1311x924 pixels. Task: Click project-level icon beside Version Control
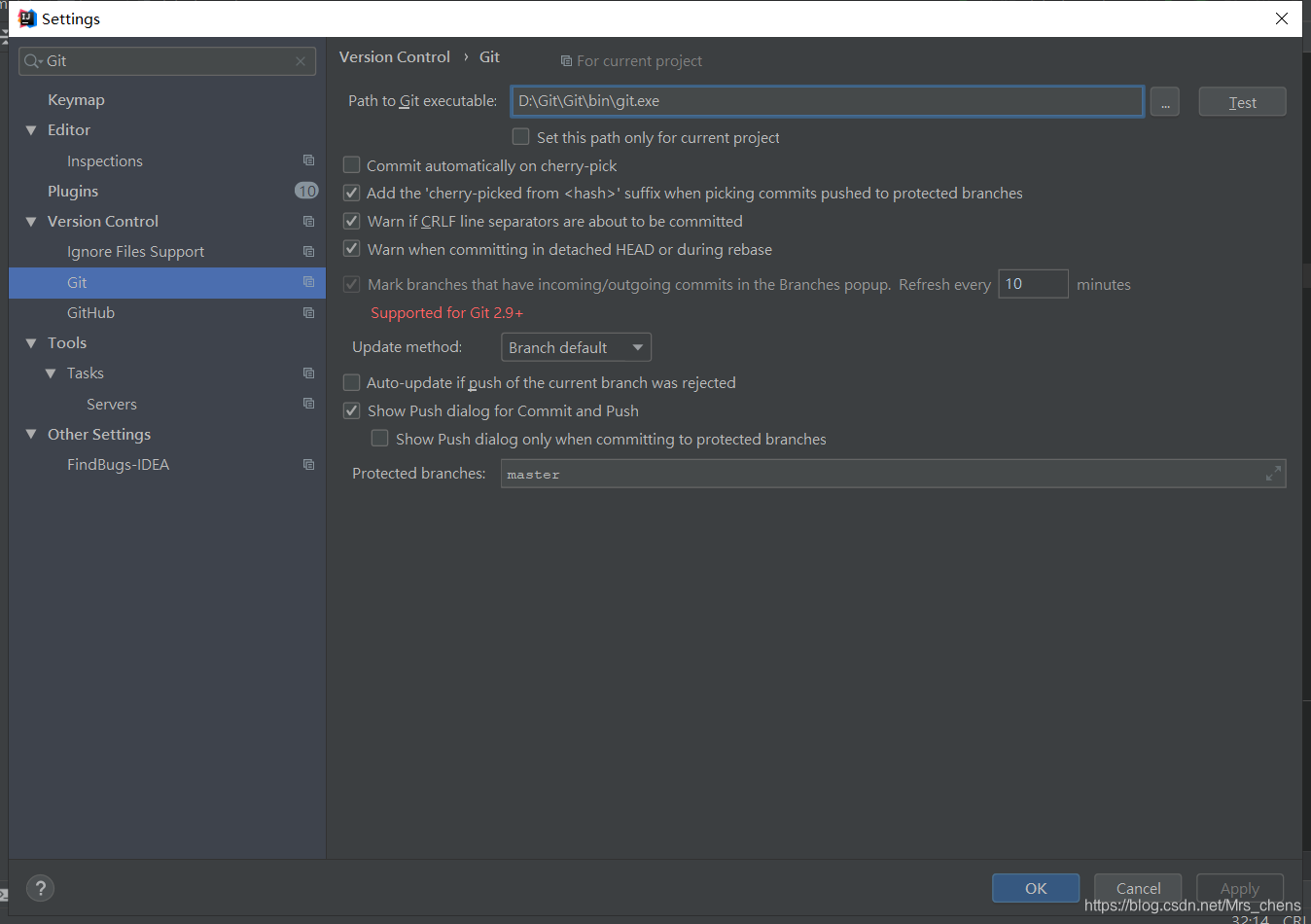(308, 222)
